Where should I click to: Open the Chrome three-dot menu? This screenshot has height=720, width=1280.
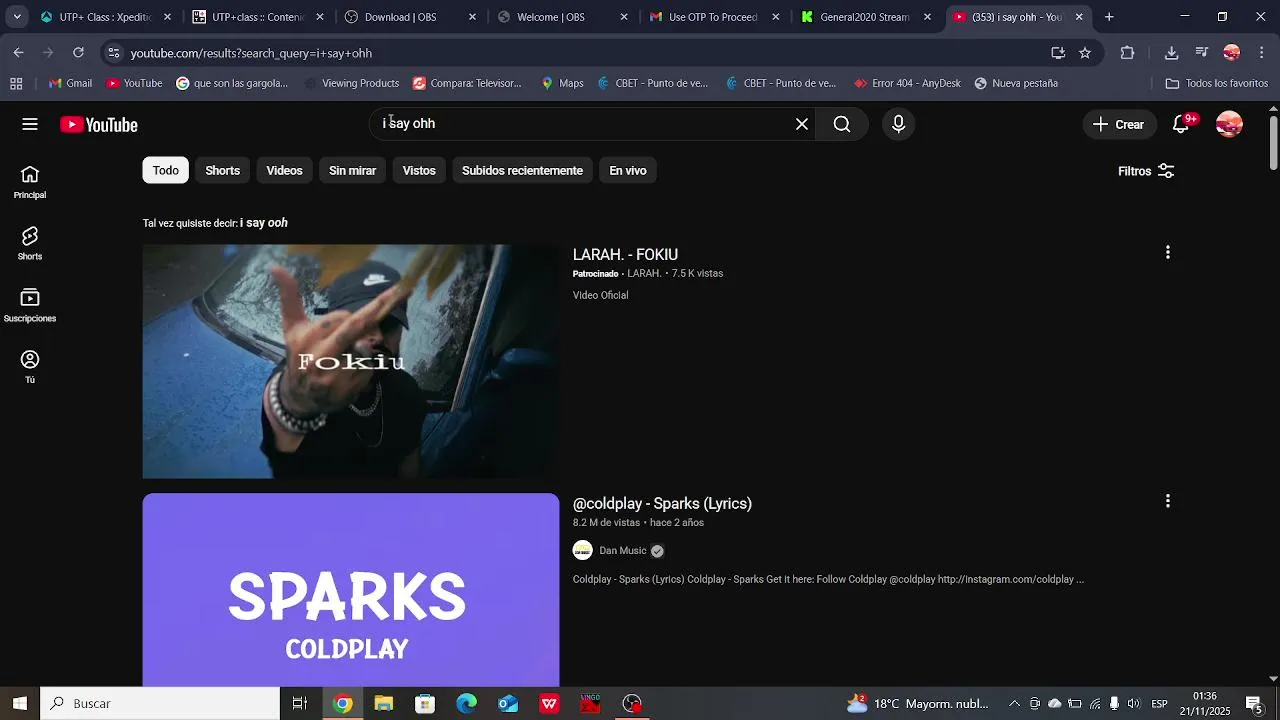point(1261,53)
